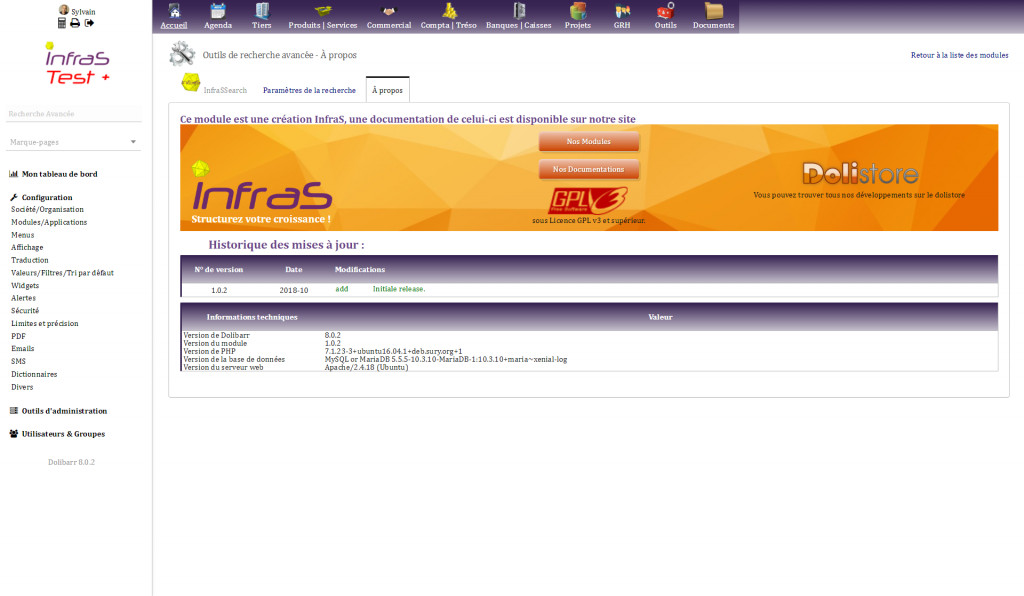Click the Dolistore logo
Viewport: 1024px width, 596px height.
(x=860, y=174)
